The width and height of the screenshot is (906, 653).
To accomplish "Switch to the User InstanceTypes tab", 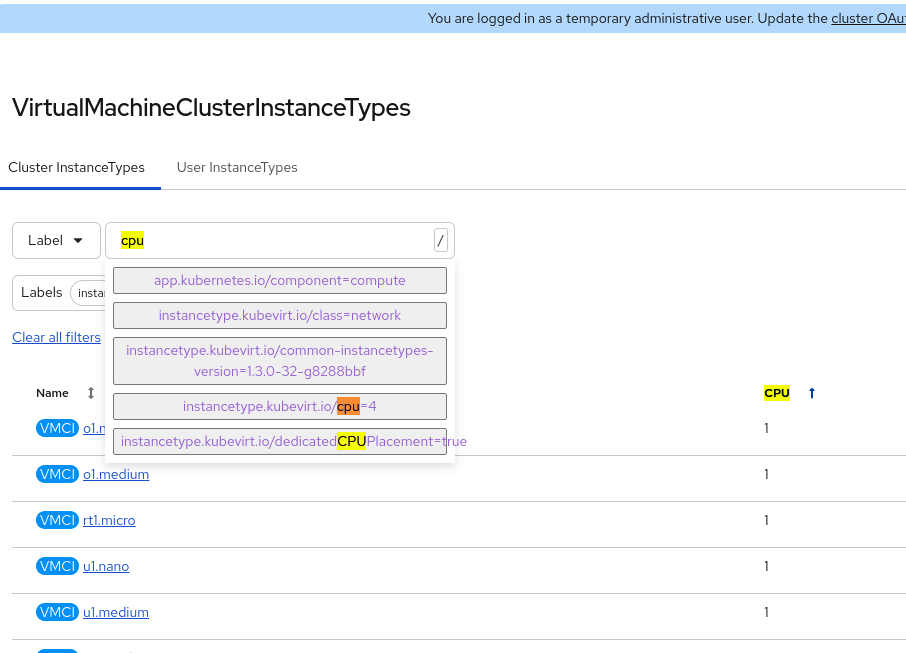I will pos(237,167).
